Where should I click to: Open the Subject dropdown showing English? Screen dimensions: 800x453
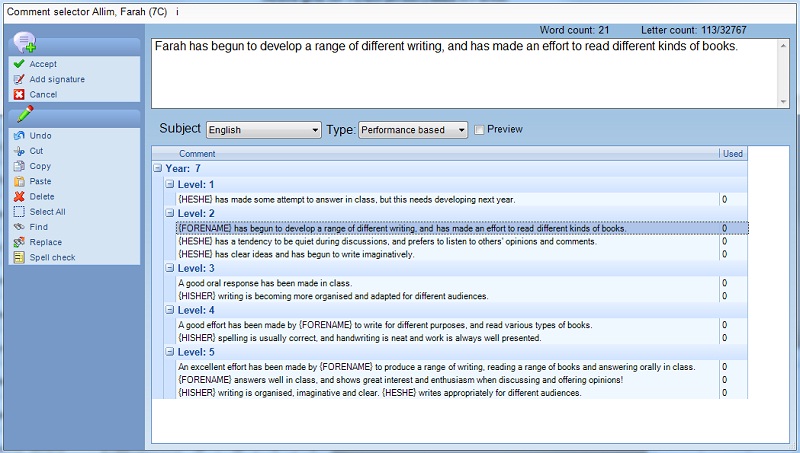coord(264,130)
